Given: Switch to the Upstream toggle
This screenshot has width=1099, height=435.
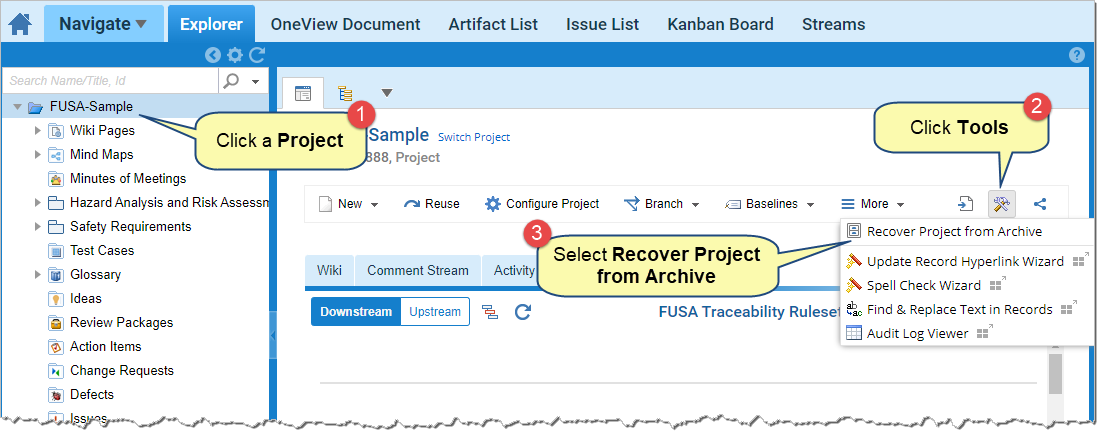Looking at the screenshot, I should pyautogui.click(x=435, y=312).
